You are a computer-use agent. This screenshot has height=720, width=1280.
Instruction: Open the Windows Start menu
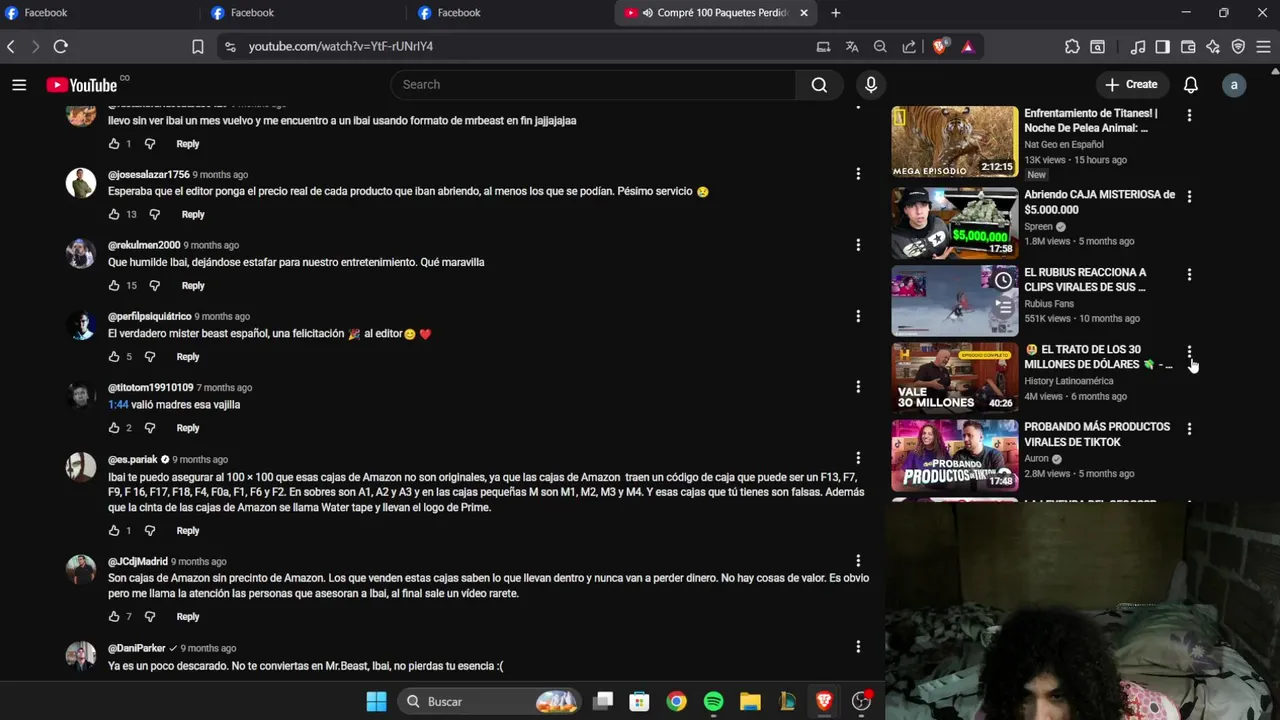pos(376,701)
